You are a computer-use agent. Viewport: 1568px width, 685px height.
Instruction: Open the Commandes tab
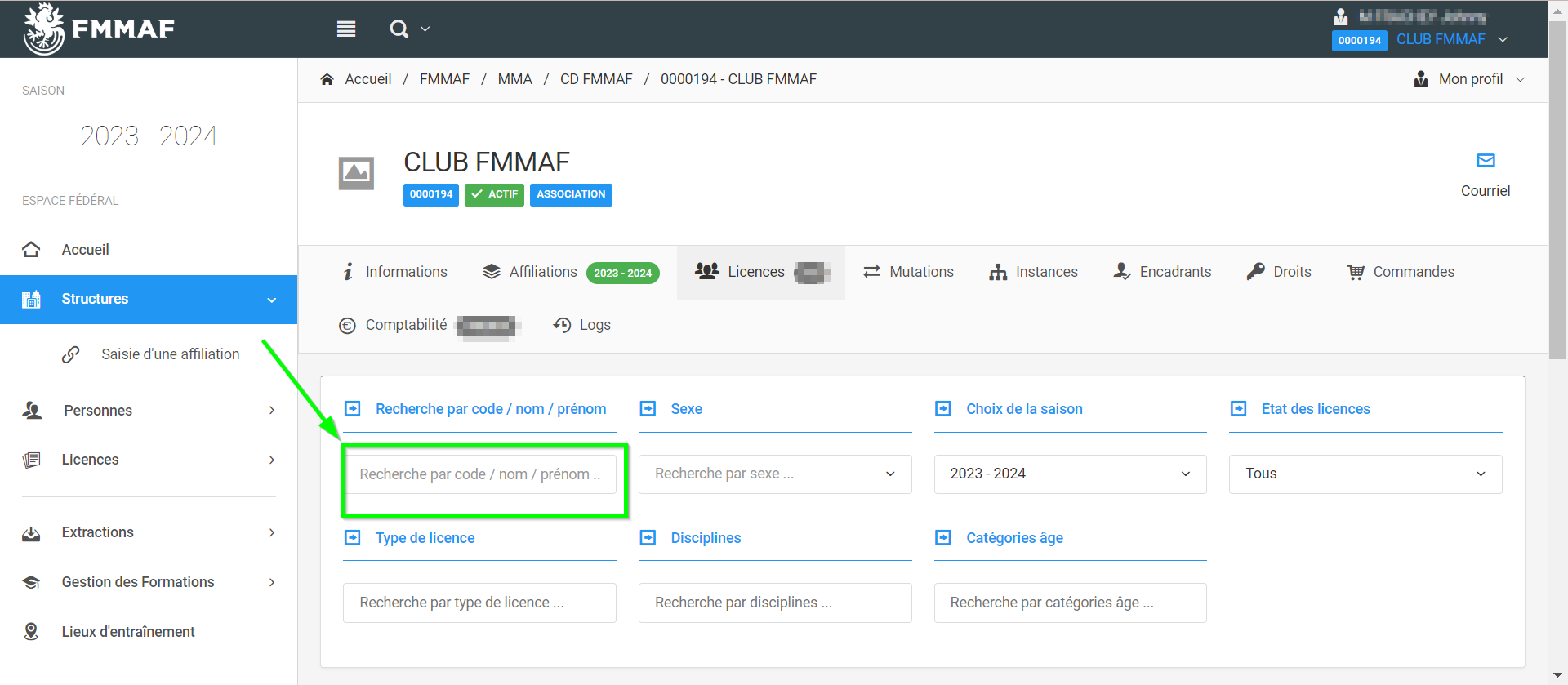(1401, 272)
